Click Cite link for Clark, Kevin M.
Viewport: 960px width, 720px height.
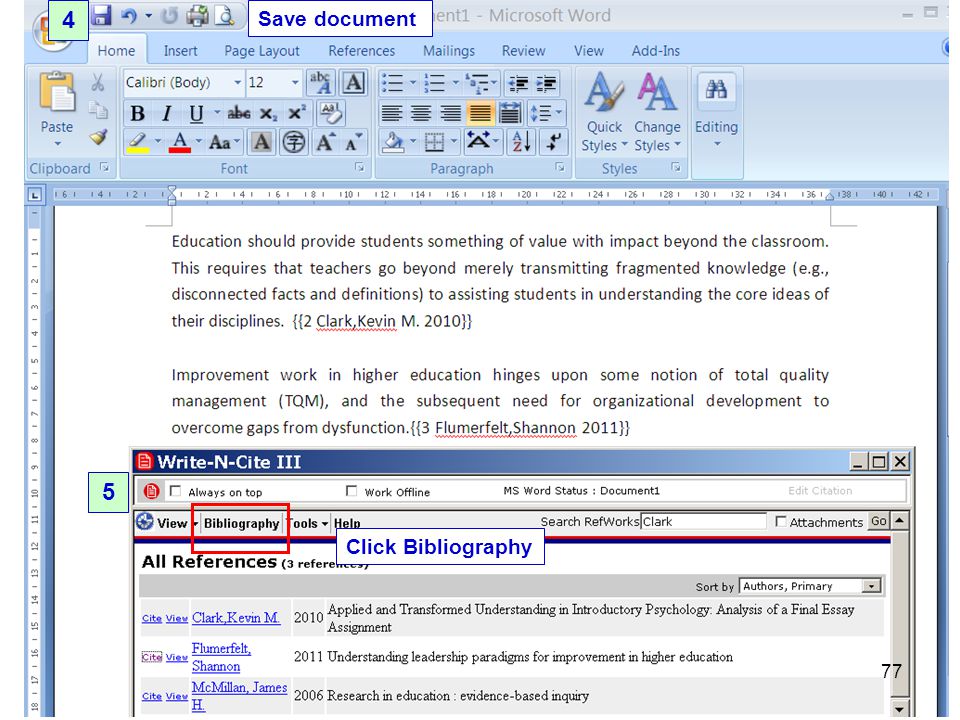[151, 618]
